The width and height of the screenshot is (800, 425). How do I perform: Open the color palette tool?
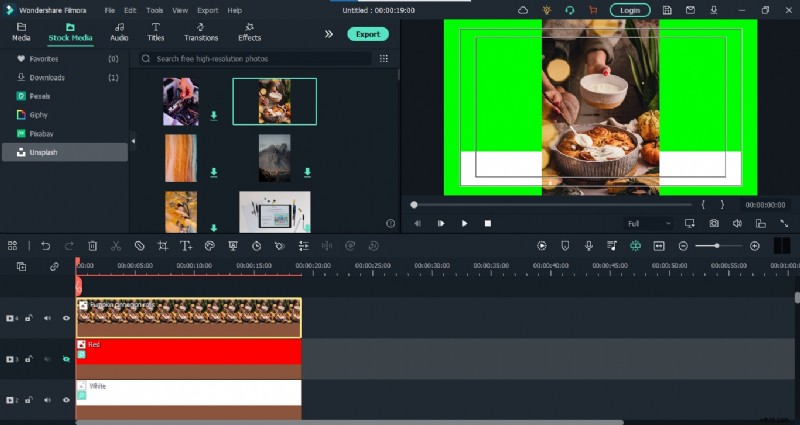(x=209, y=246)
